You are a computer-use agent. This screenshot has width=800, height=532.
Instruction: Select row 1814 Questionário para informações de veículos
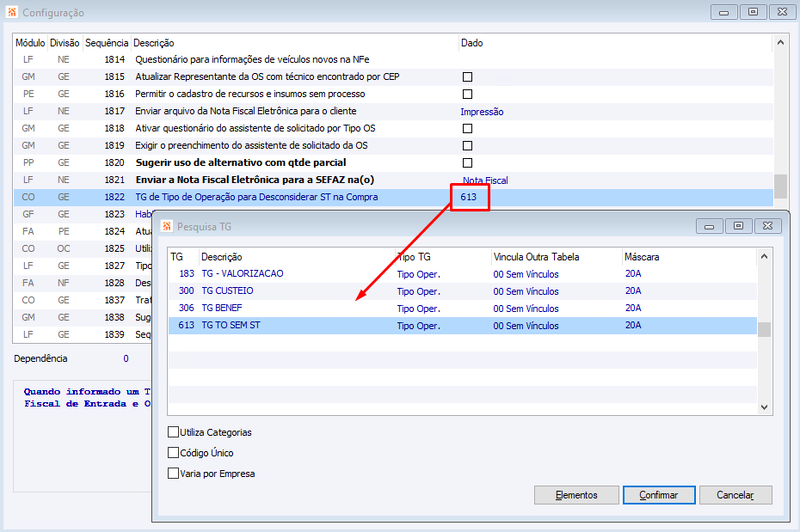[393, 60]
